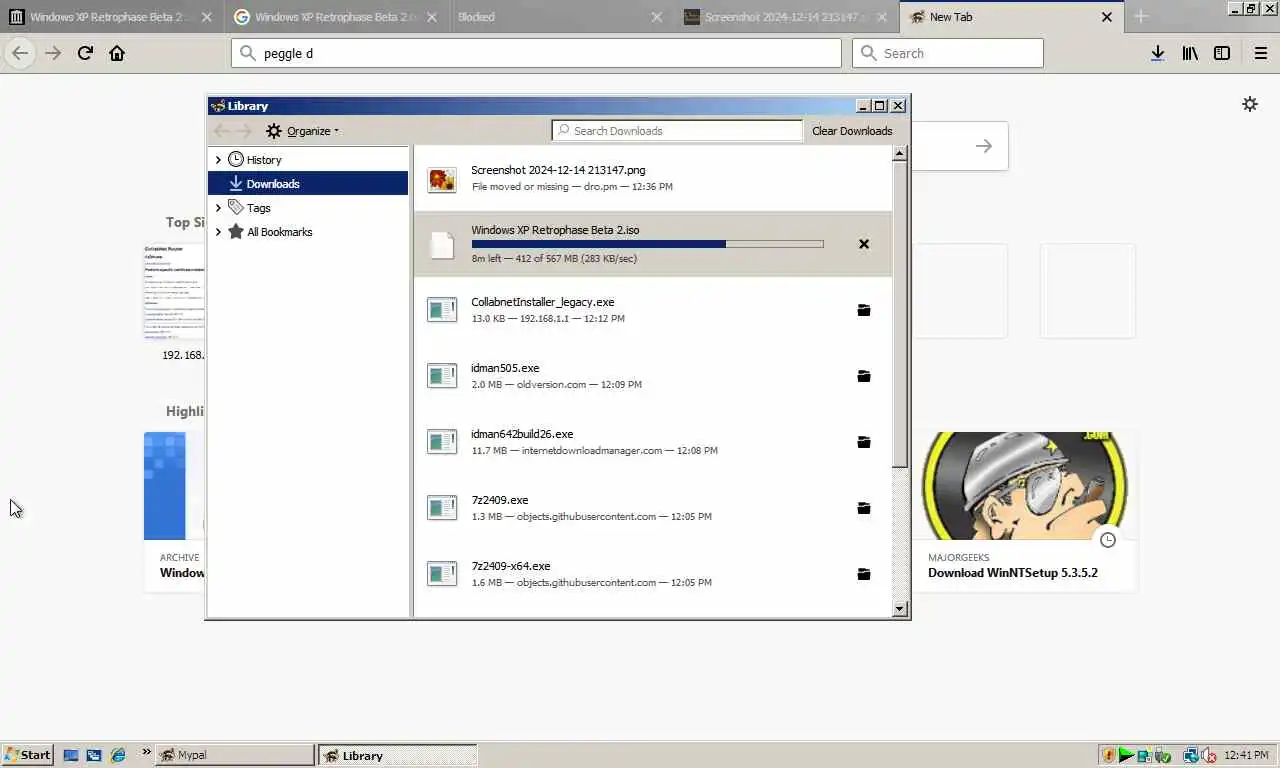Image resolution: width=1280 pixels, height=768 pixels.
Task: Click the orange shield icon in system tray
Action: [1108, 755]
